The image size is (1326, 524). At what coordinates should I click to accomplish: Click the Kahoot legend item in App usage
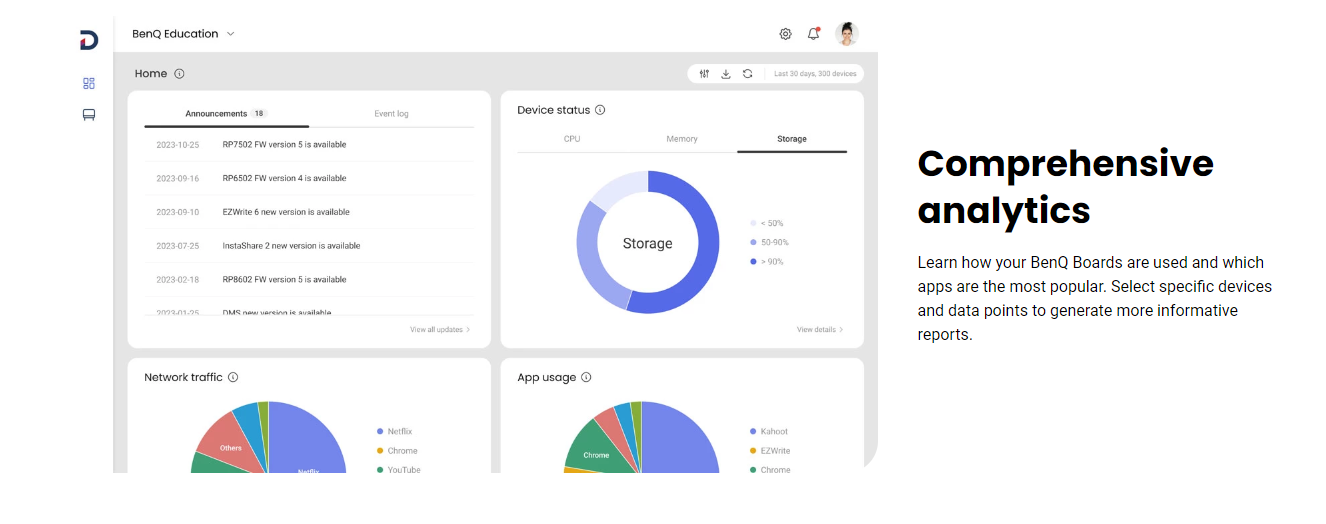pyautogui.click(x=768, y=431)
